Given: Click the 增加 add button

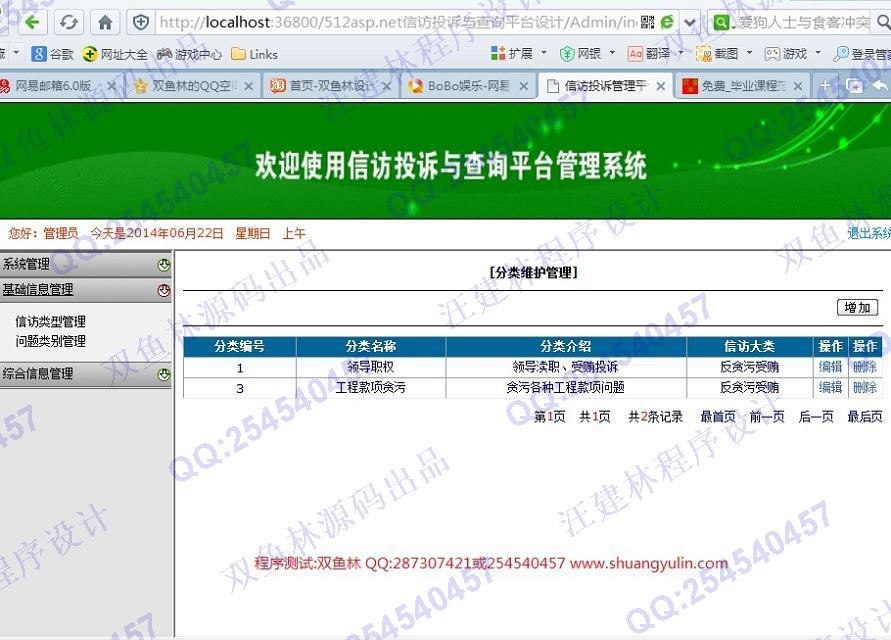Looking at the screenshot, I should 857,307.
